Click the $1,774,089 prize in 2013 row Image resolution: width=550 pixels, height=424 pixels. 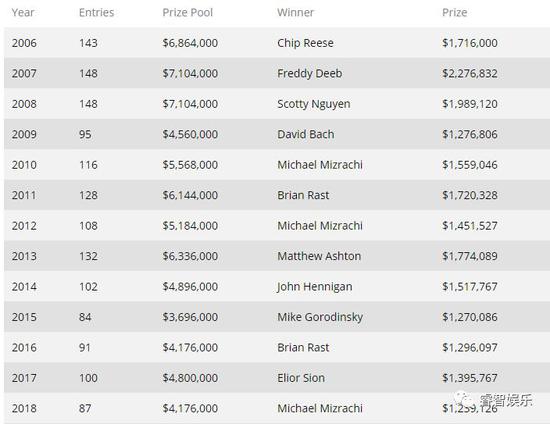tap(470, 256)
